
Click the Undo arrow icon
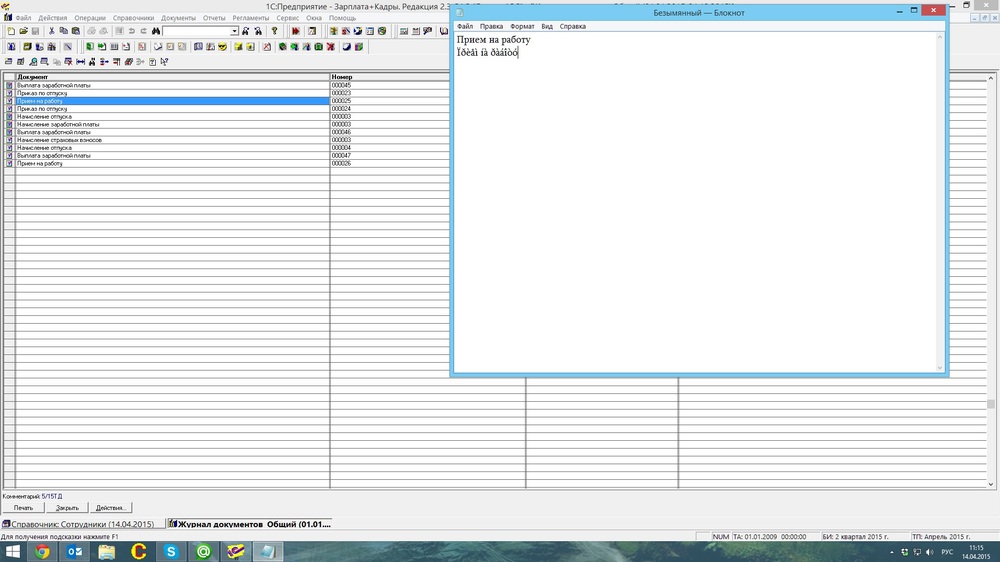pyautogui.click(x=131, y=31)
